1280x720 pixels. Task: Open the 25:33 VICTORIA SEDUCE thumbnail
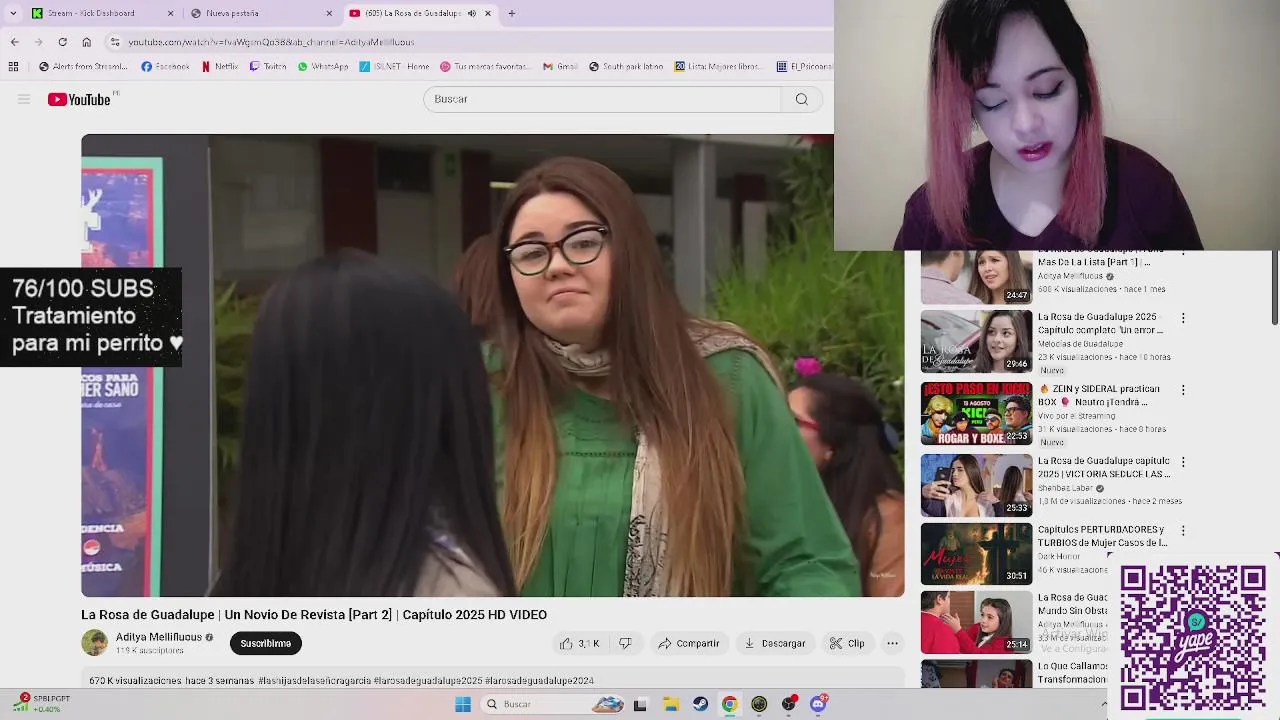976,486
